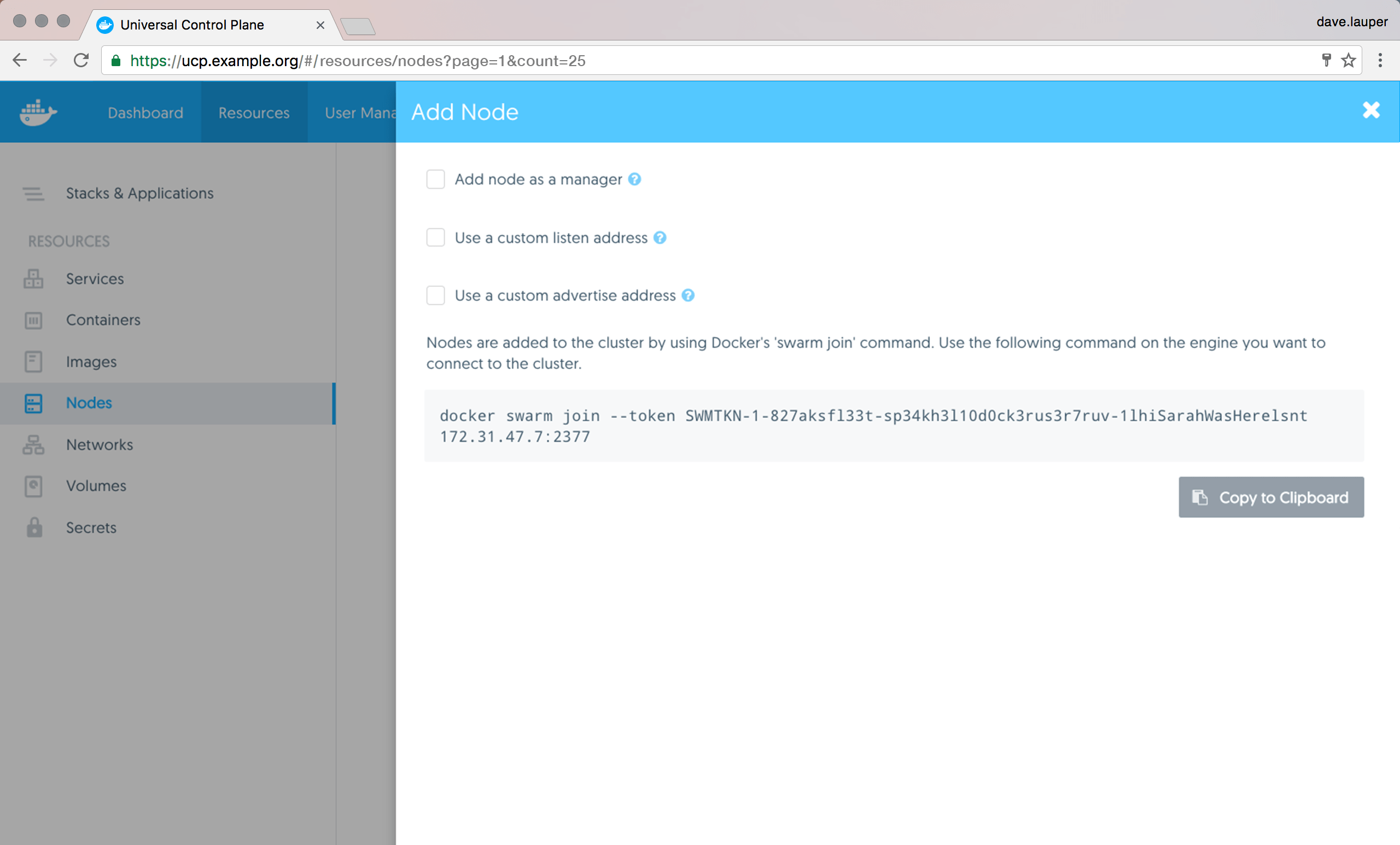Enable Add node as a manager
Image resolution: width=1400 pixels, height=845 pixels.
(436, 179)
